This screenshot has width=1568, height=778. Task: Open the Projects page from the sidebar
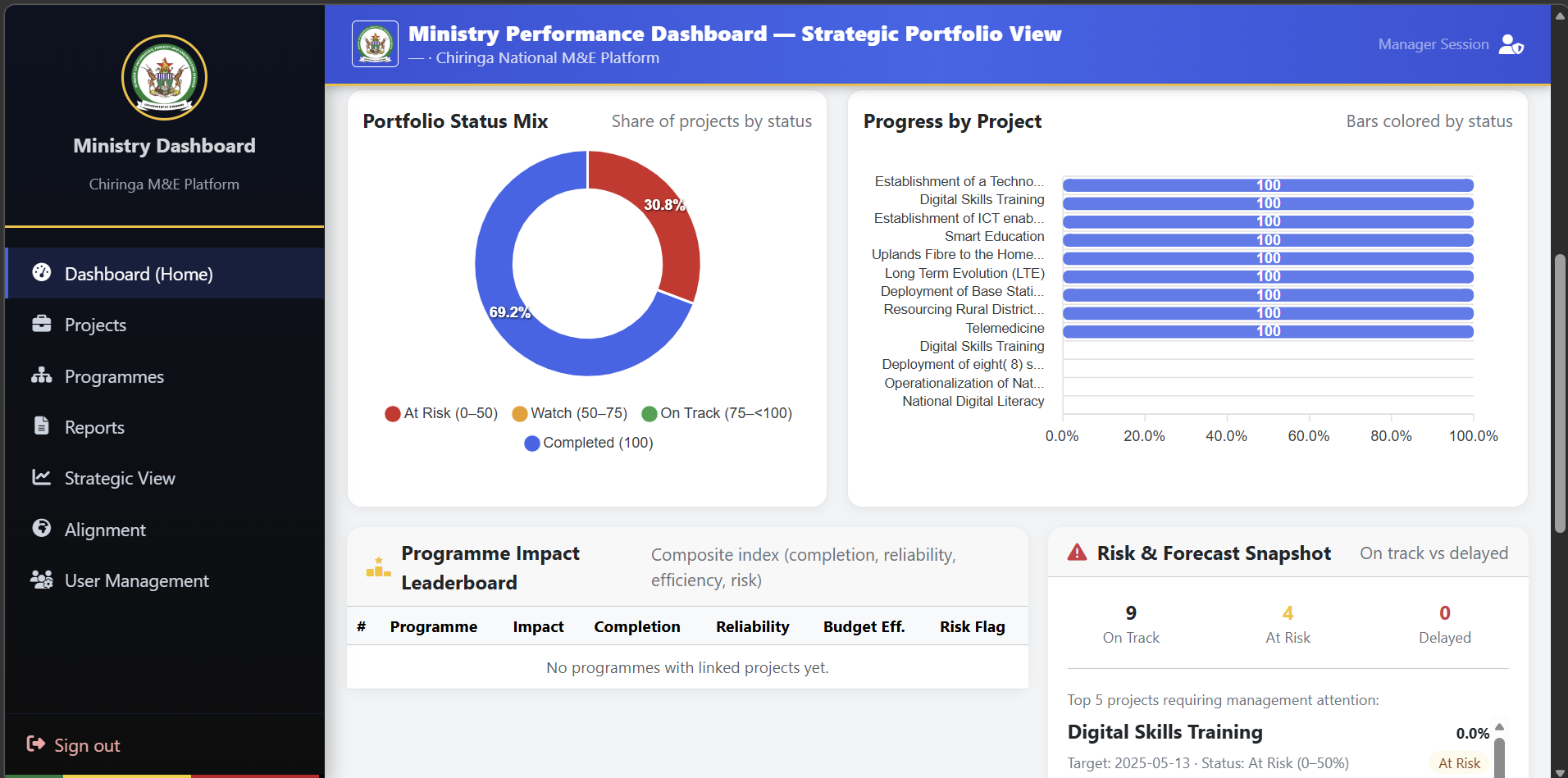click(96, 325)
